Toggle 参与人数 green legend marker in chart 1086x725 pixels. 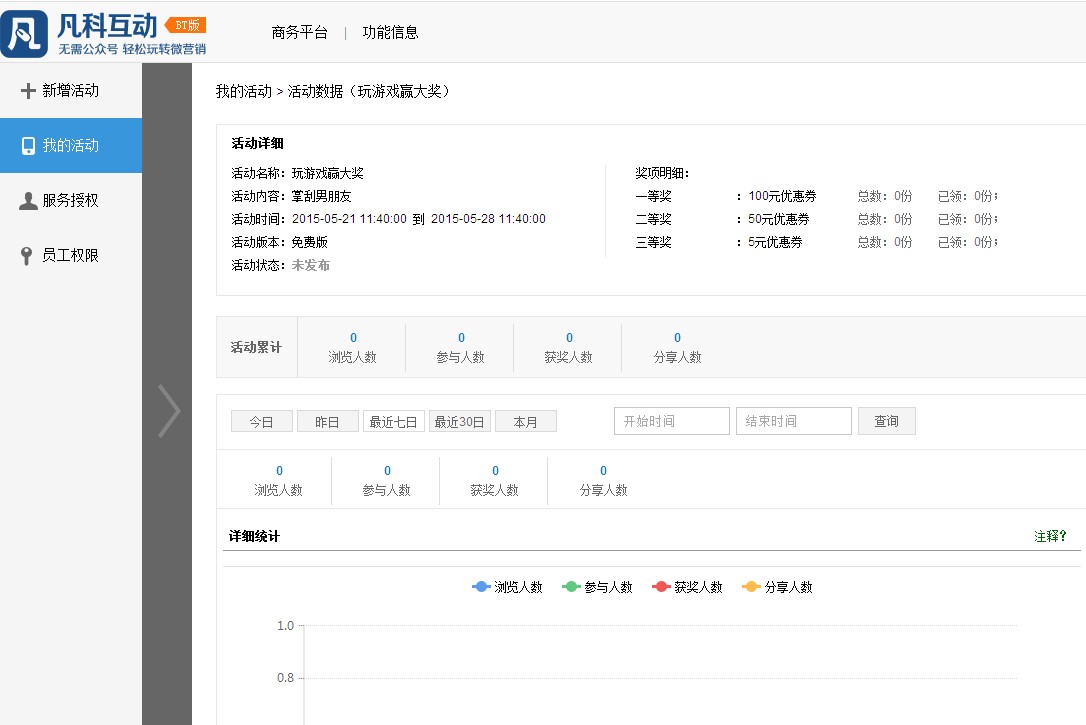click(x=571, y=587)
